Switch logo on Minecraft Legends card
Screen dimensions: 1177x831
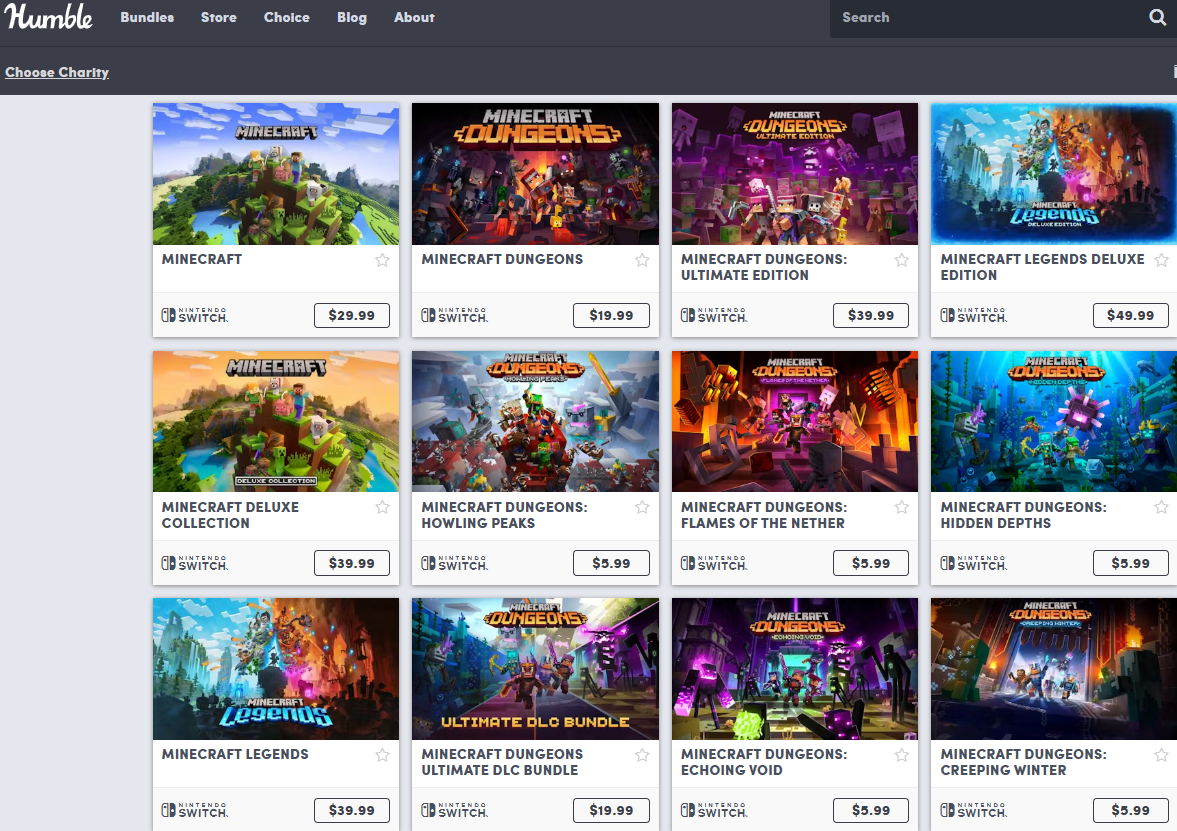194,810
